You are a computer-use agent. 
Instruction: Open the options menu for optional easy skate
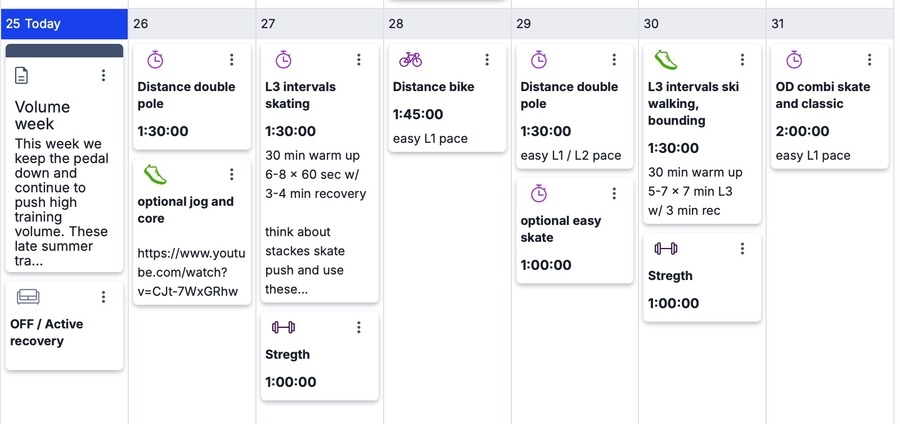614,194
